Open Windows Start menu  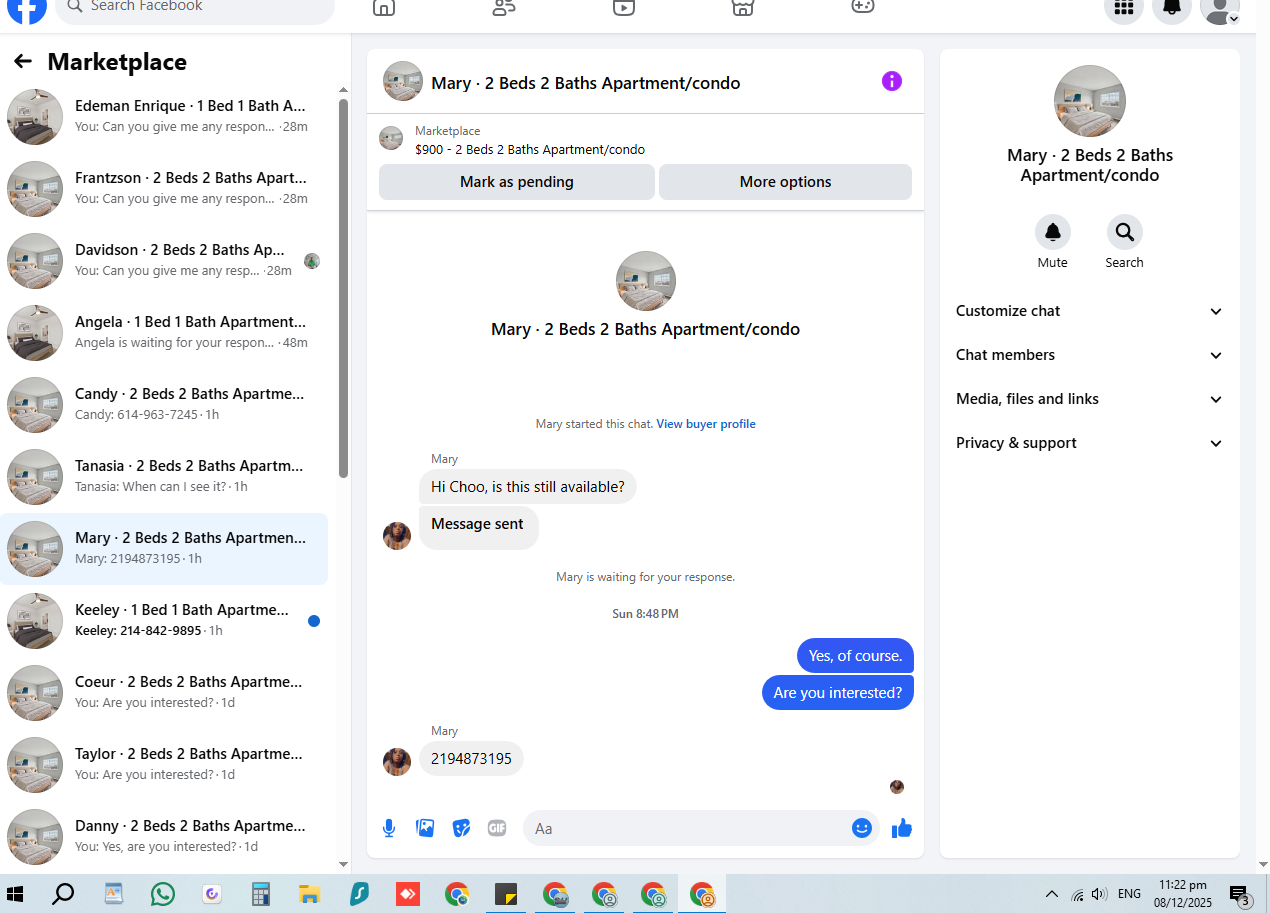coord(15,894)
